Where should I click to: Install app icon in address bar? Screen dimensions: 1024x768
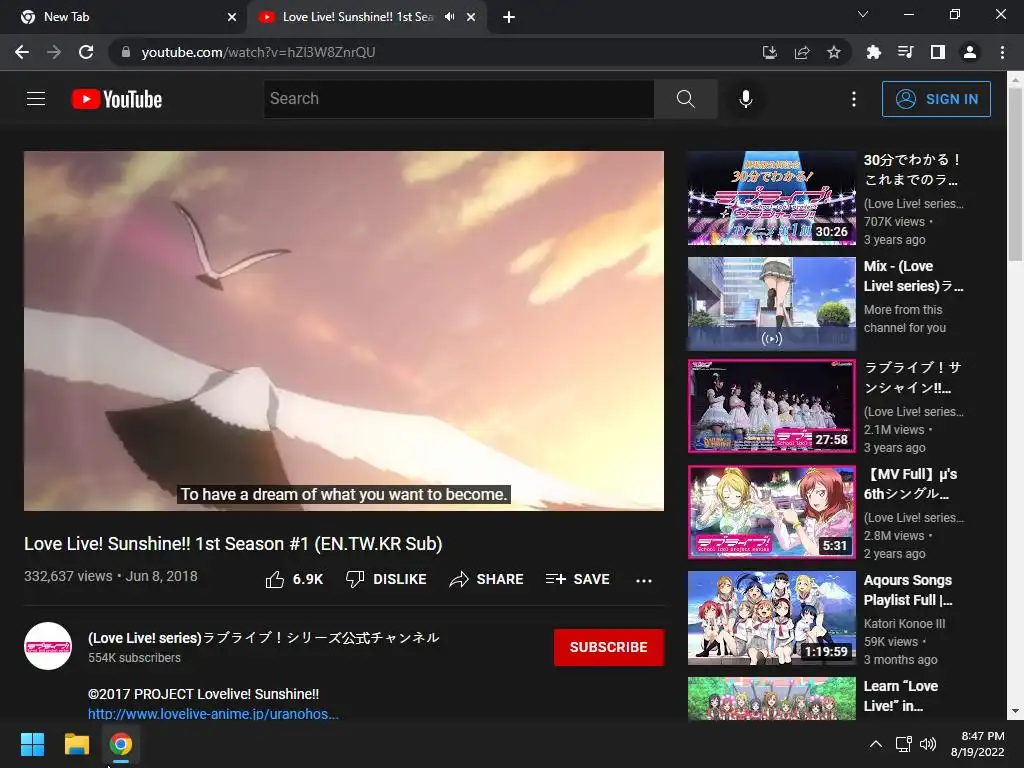pos(769,52)
